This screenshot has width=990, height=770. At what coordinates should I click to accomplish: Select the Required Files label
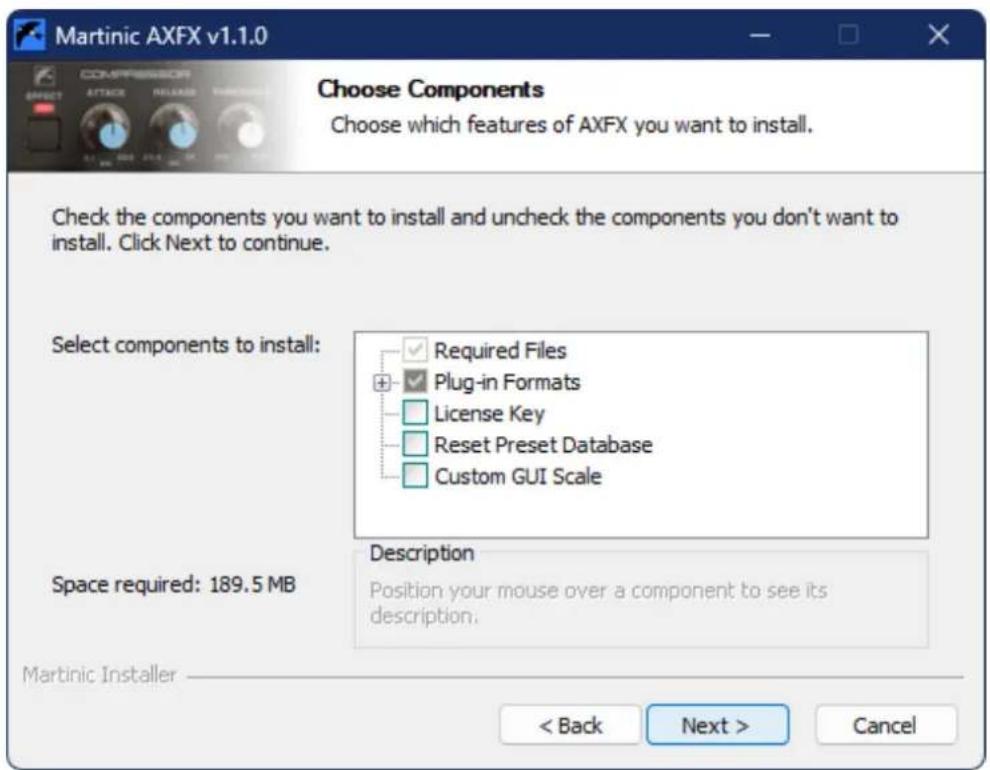[500, 350]
